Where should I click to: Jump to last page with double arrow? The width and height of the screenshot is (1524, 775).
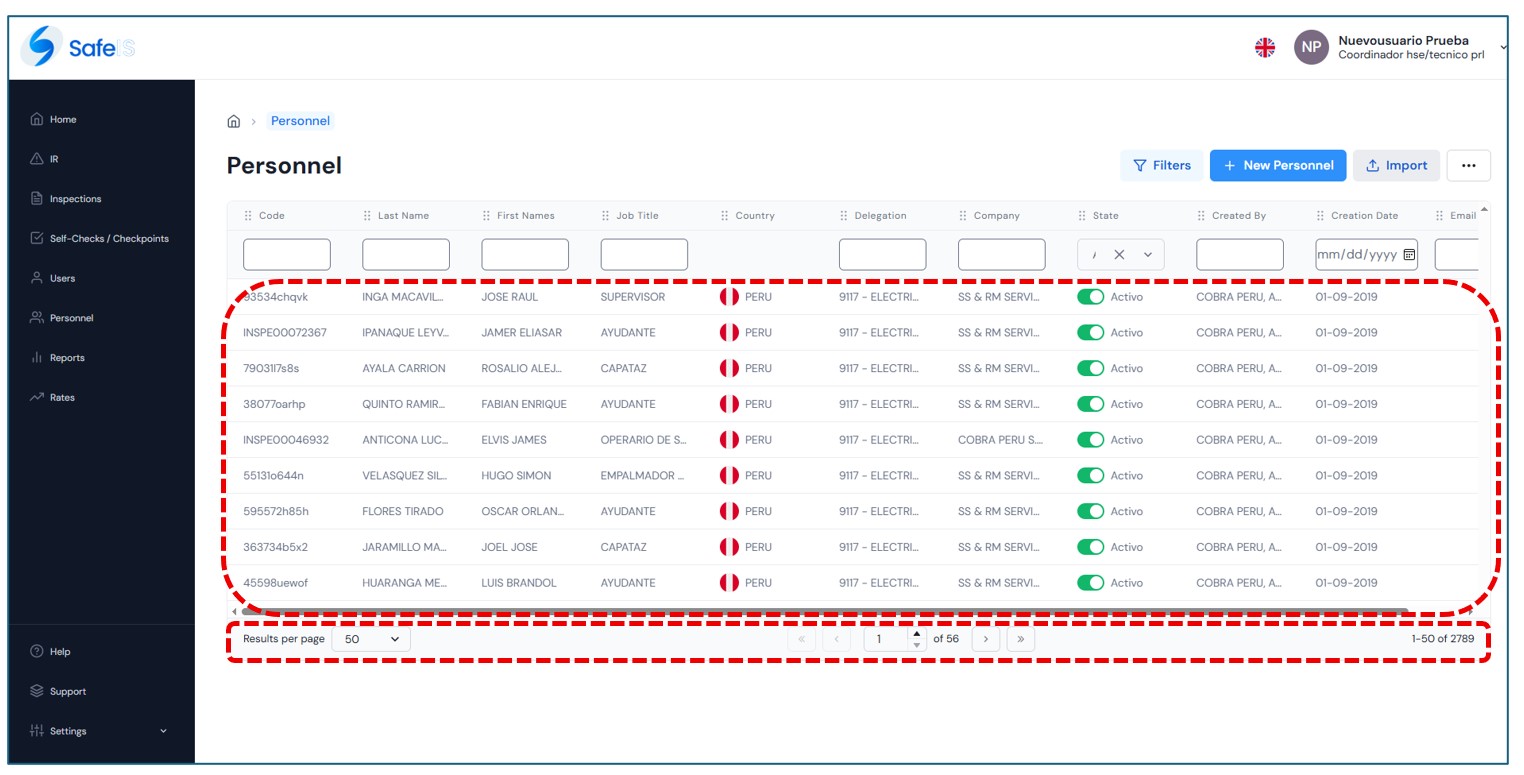(x=1020, y=639)
